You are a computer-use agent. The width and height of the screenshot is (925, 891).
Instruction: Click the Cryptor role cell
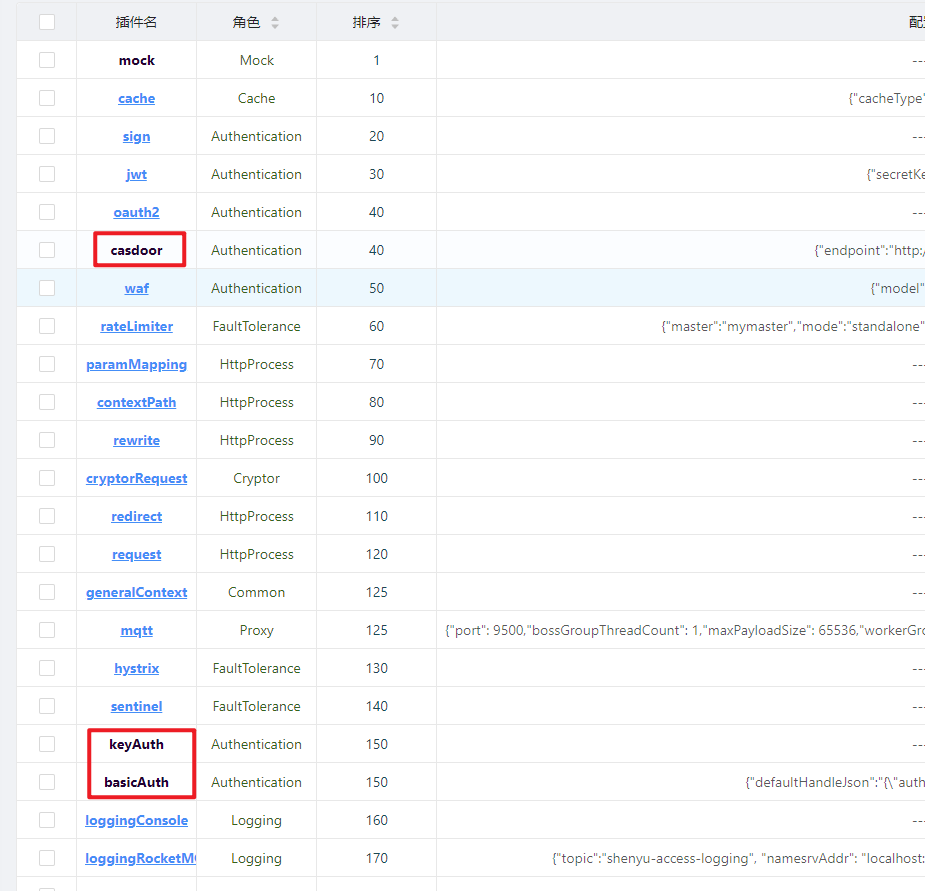(257, 479)
